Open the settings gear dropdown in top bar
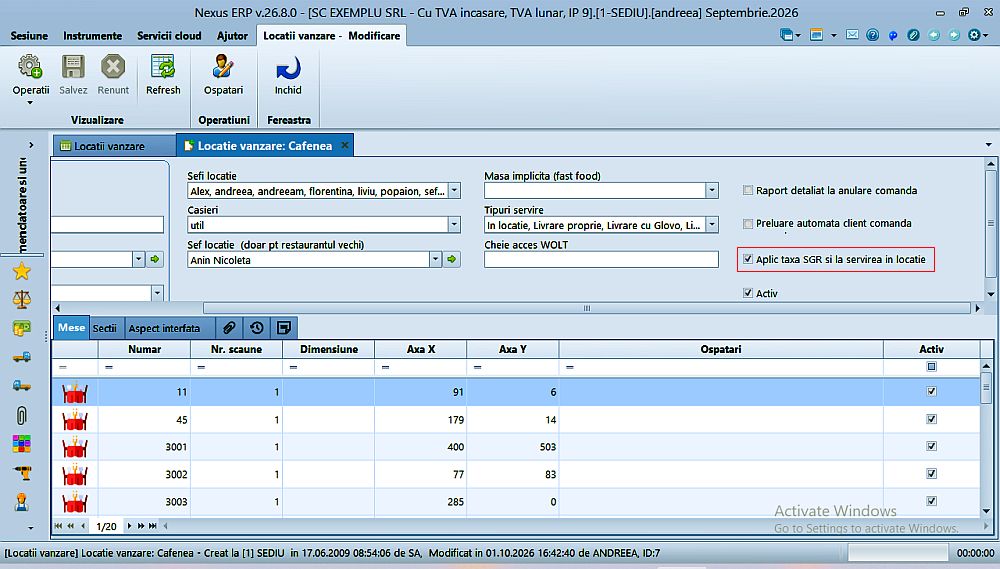This screenshot has width=1000, height=569. click(978, 35)
